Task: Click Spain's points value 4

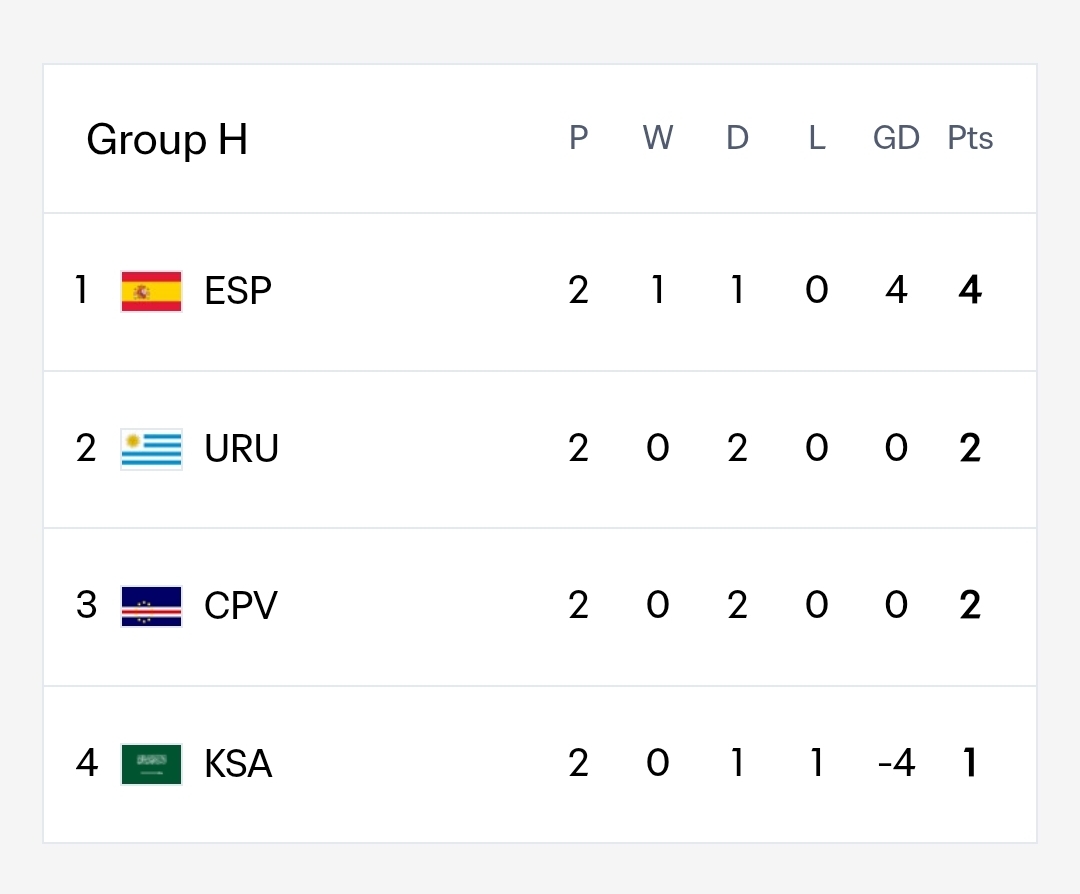Action: pos(970,290)
